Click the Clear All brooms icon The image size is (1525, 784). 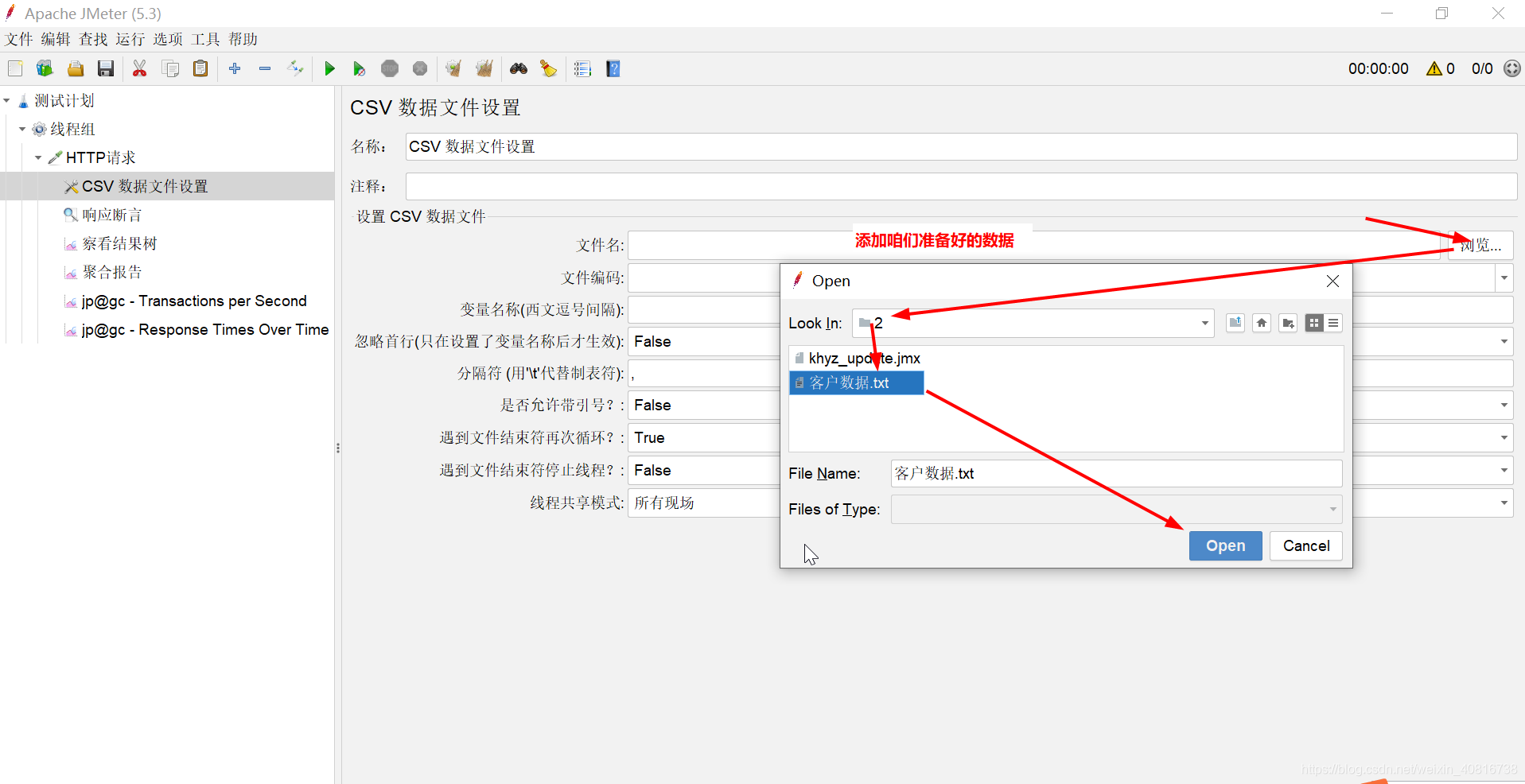tap(484, 69)
